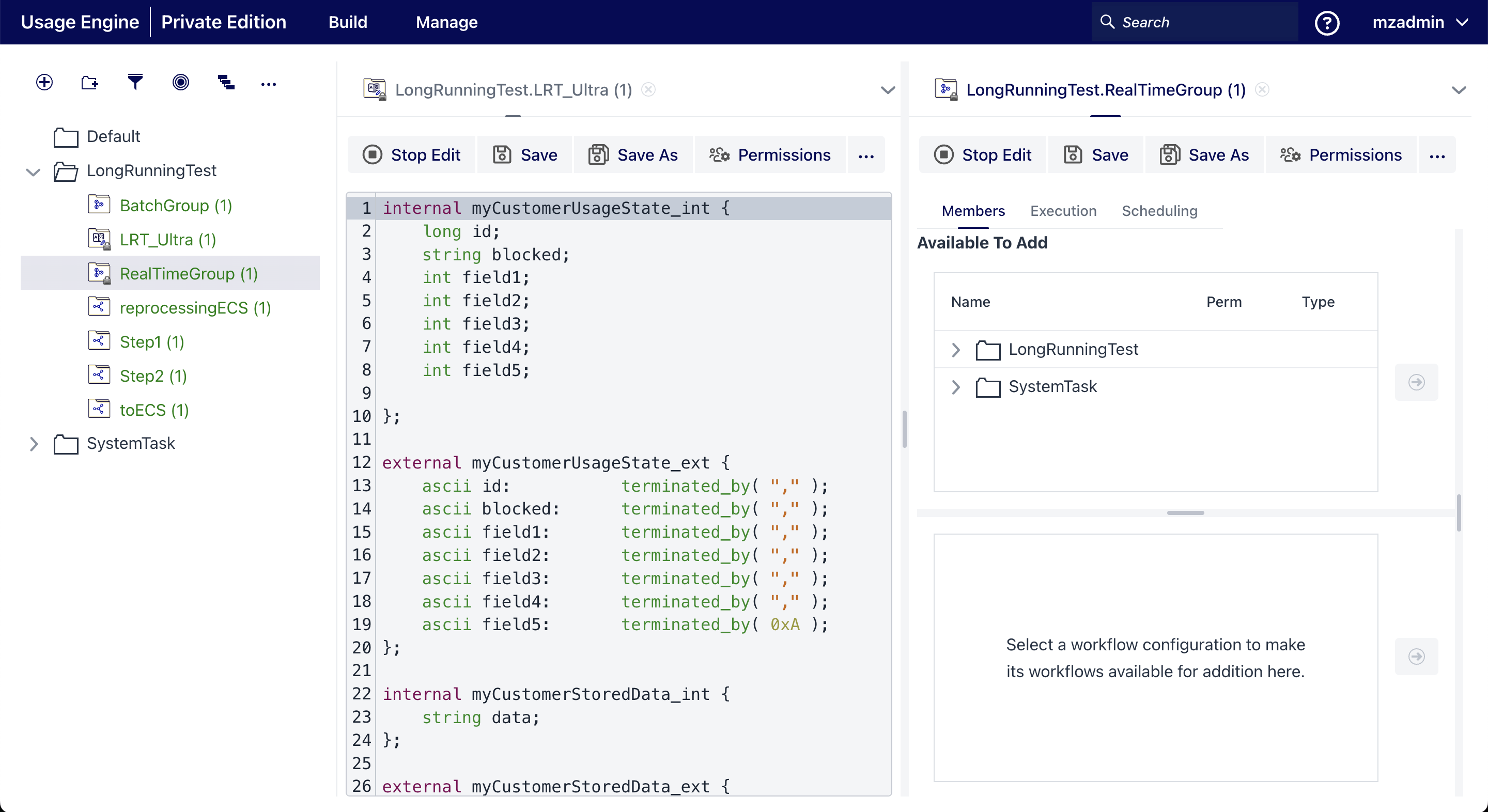The height and width of the screenshot is (812, 1488).
Task: Expand the SystemTask folder in the sidebar
Action: [x=33, y=444]
